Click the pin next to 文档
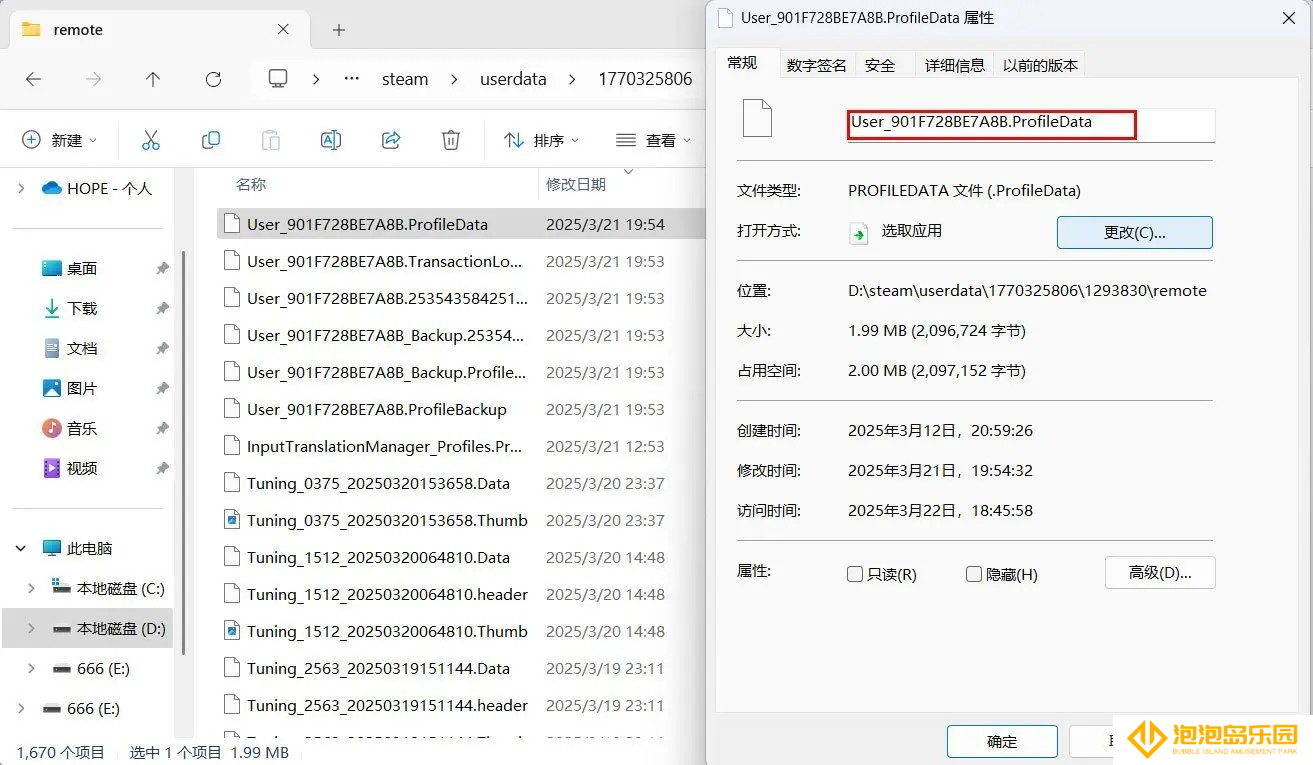 (162, 348)
